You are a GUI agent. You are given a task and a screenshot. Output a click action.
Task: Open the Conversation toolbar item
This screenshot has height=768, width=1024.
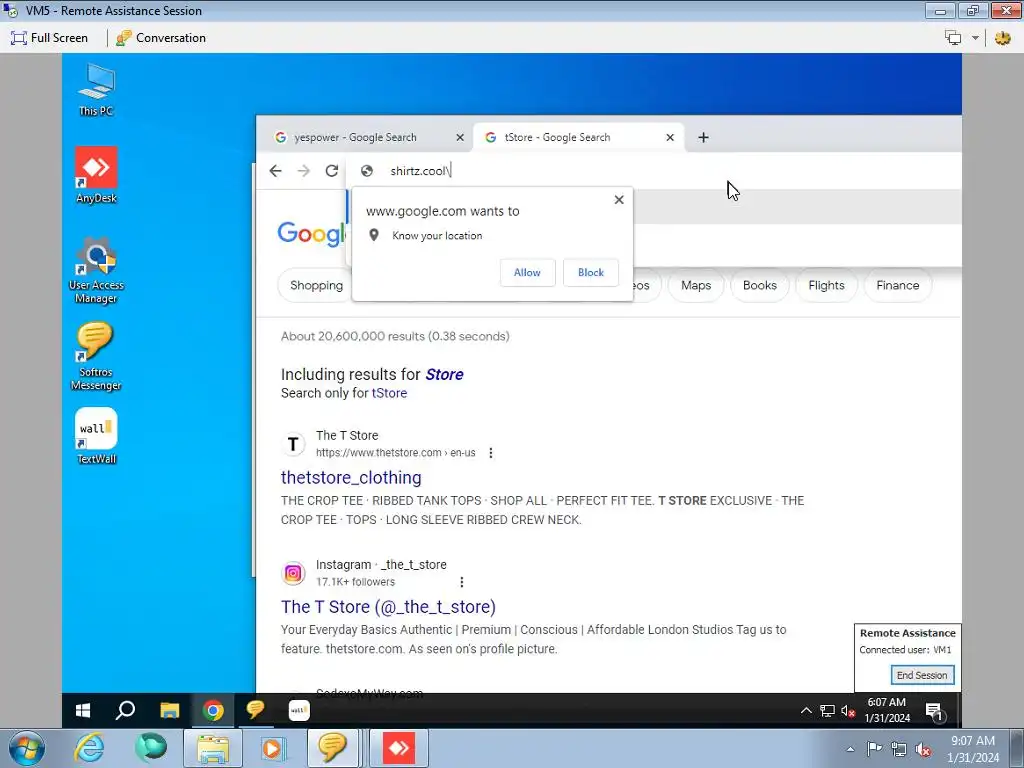[x=161, y=38]
